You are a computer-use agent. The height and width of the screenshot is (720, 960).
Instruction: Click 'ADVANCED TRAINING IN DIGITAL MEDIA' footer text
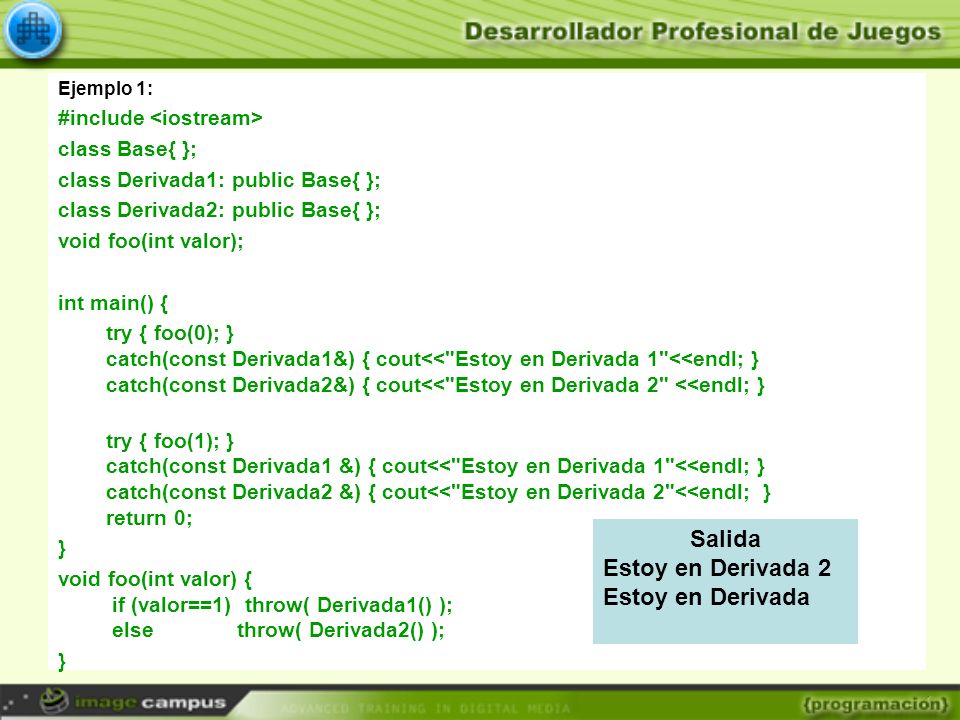[426, 708]
